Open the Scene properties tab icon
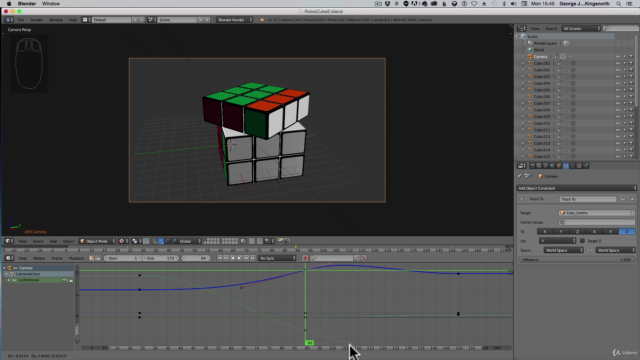The image size is (640, 360). tap(545, 166)
